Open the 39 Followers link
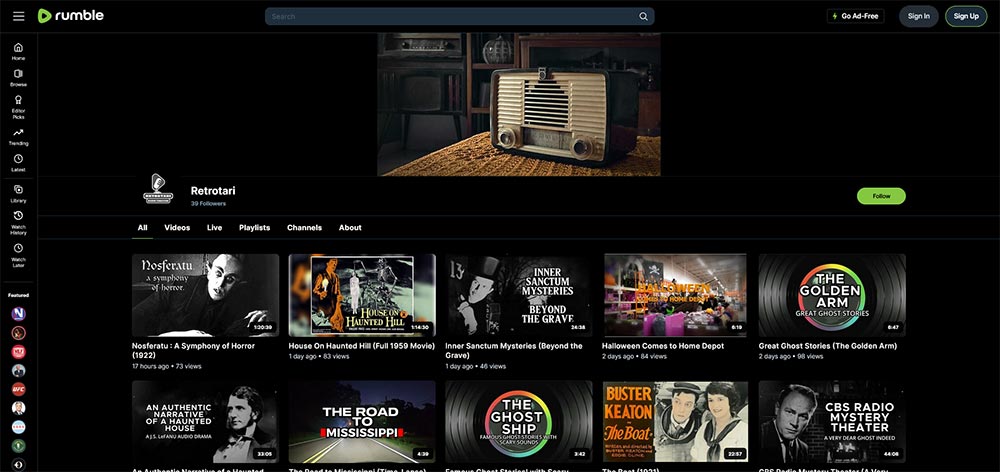Screen dimensions: 1000x472 click(208, 203)
